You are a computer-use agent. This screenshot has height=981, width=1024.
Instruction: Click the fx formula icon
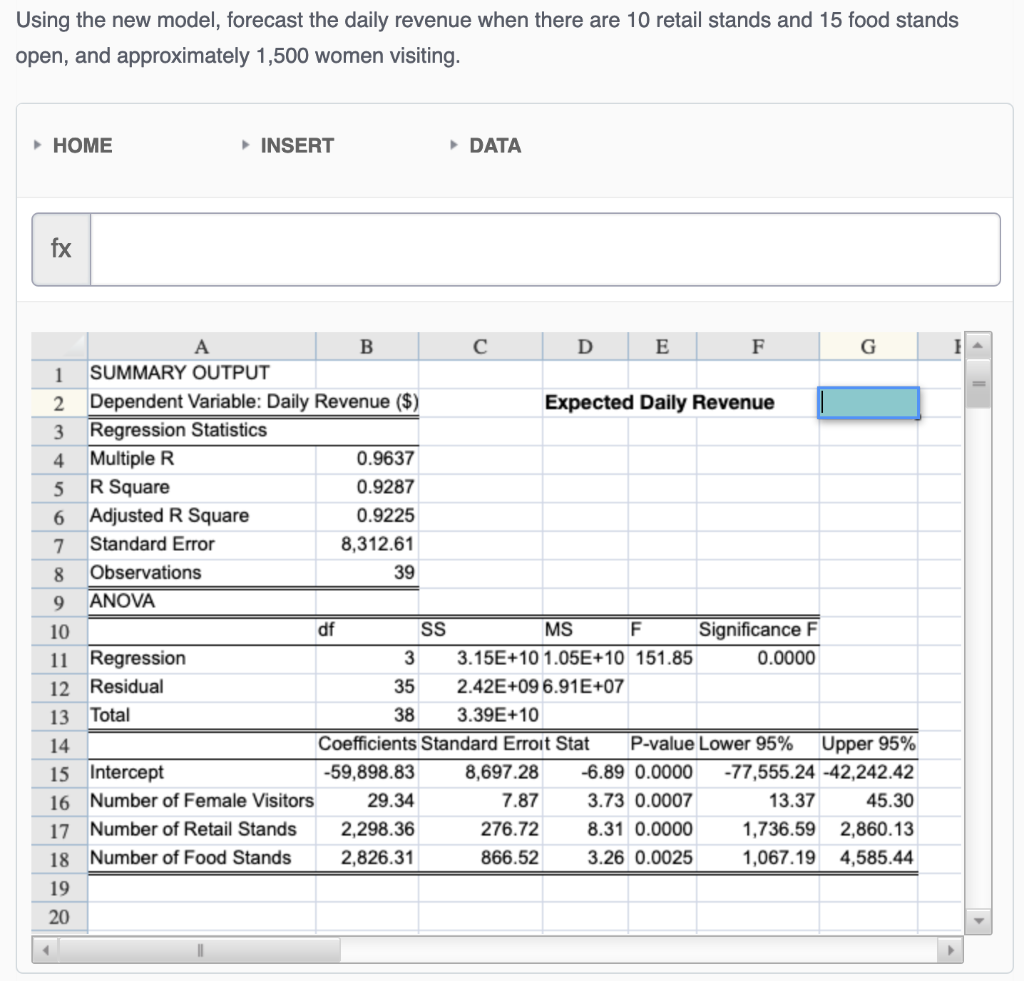coord(60,249)
